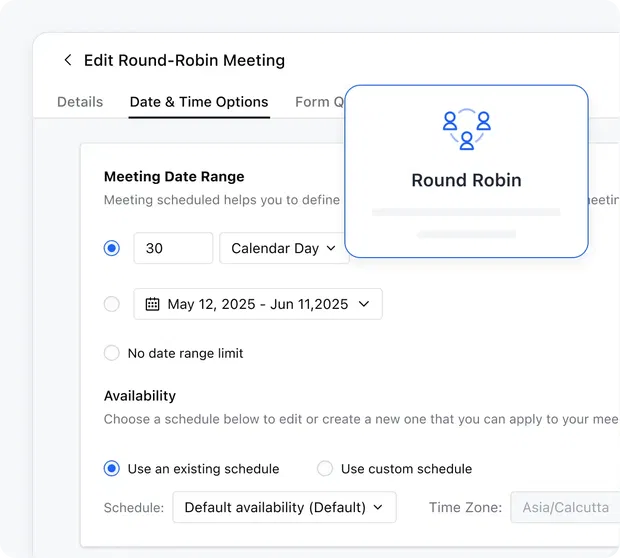Click the Round Robin card
620x558 pixels.
tap(467, 171)
